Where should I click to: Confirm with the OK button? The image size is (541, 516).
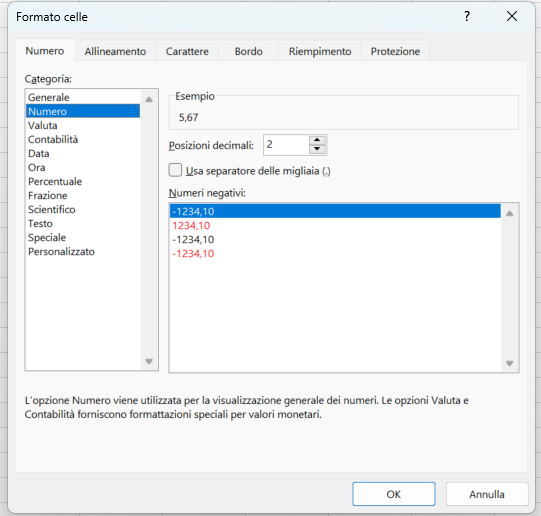pos(394,494)
